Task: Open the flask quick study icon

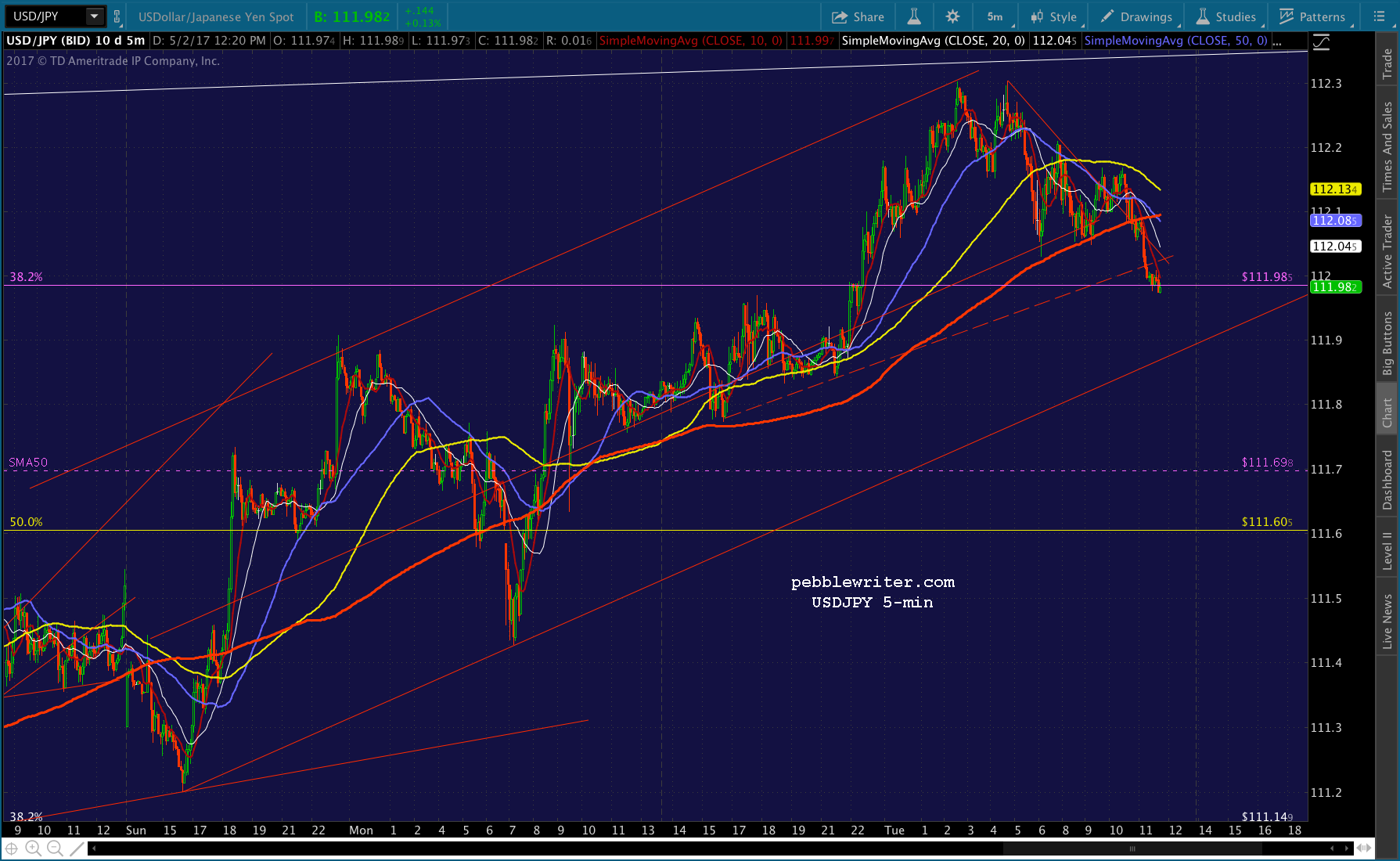Action: coord(913,16)
